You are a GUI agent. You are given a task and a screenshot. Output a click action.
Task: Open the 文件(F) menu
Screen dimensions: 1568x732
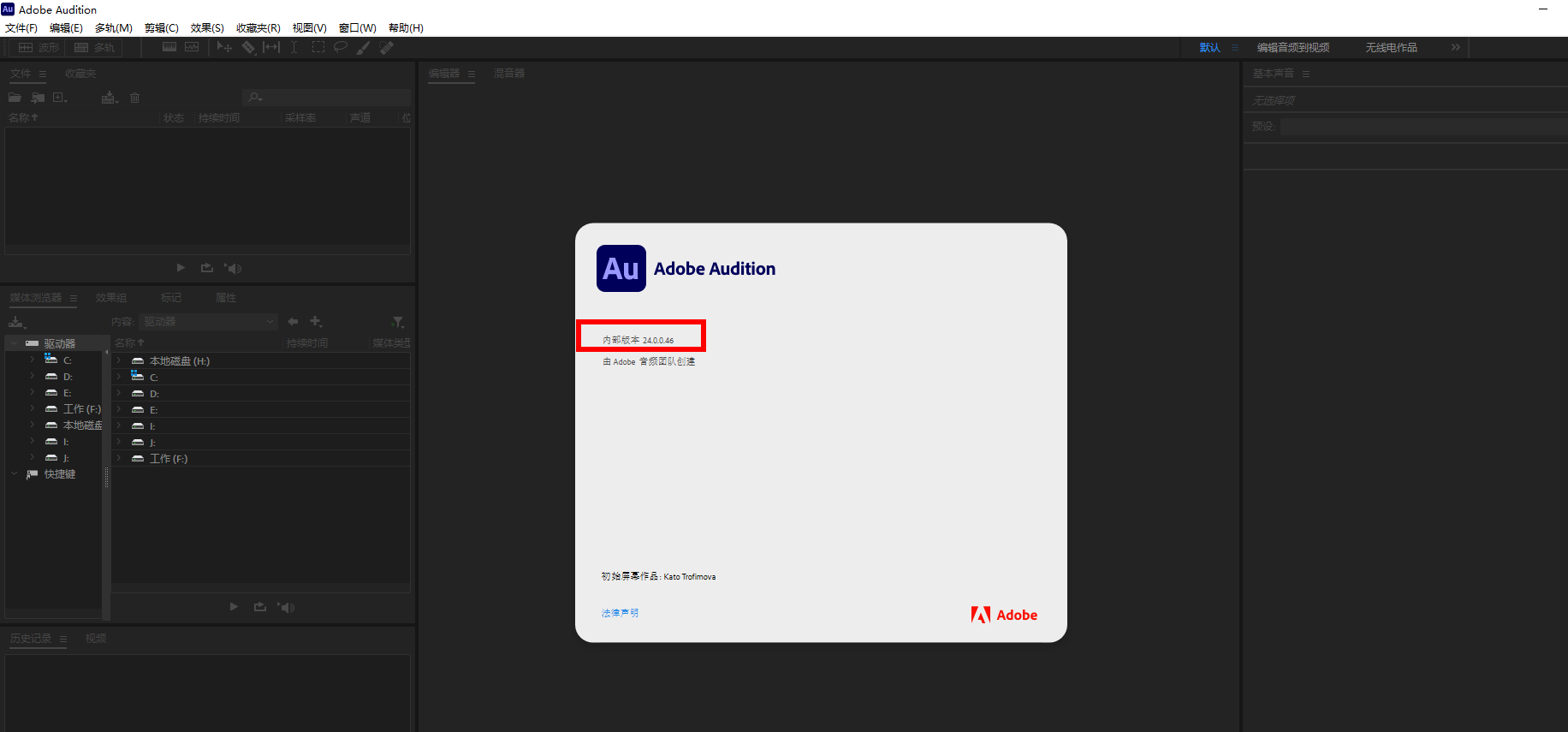tap(21, 28)
